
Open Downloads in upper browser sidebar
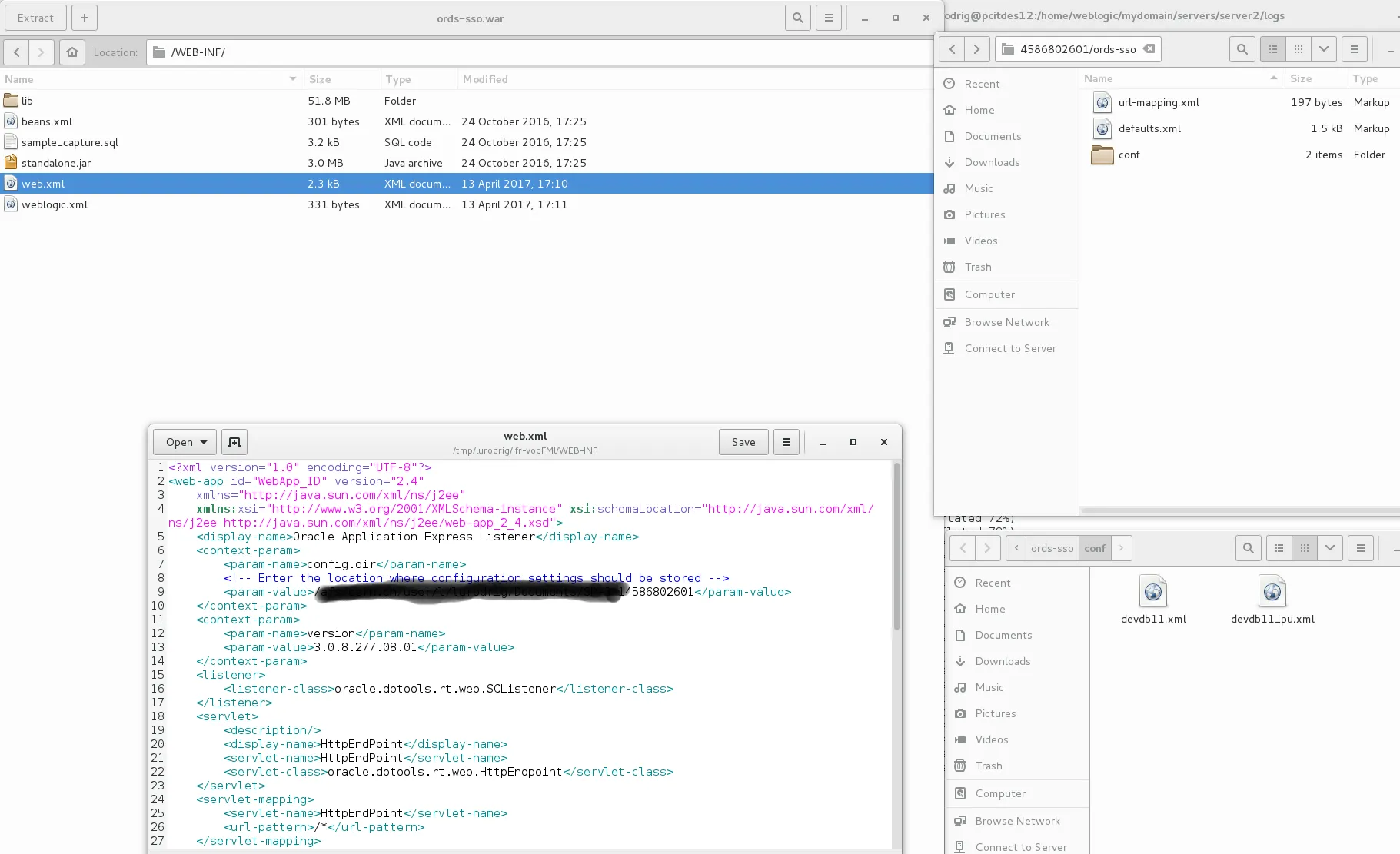click(1007, 162)
